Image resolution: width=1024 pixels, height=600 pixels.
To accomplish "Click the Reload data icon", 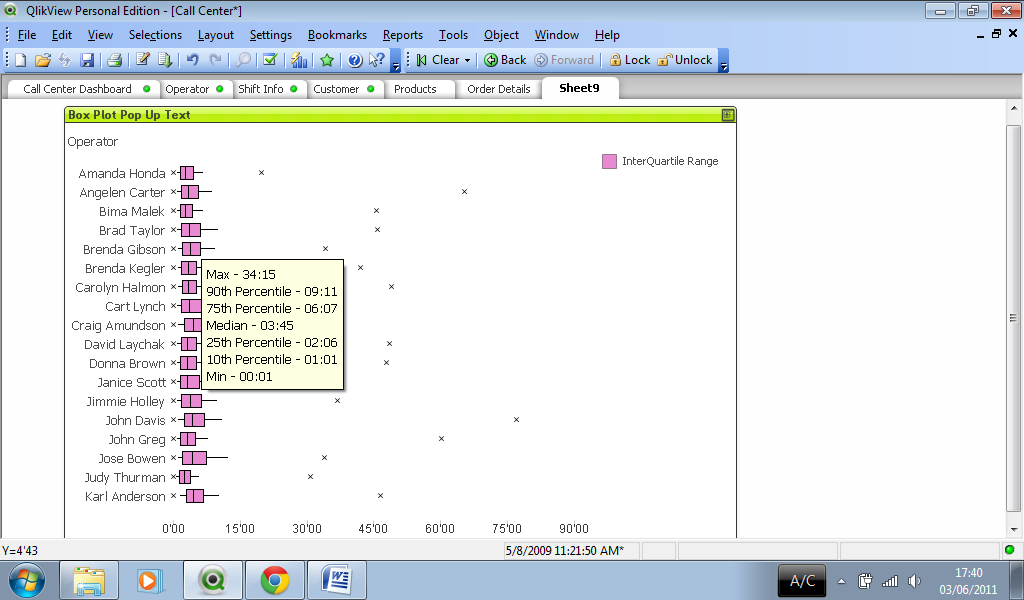I will coord(65,60).
